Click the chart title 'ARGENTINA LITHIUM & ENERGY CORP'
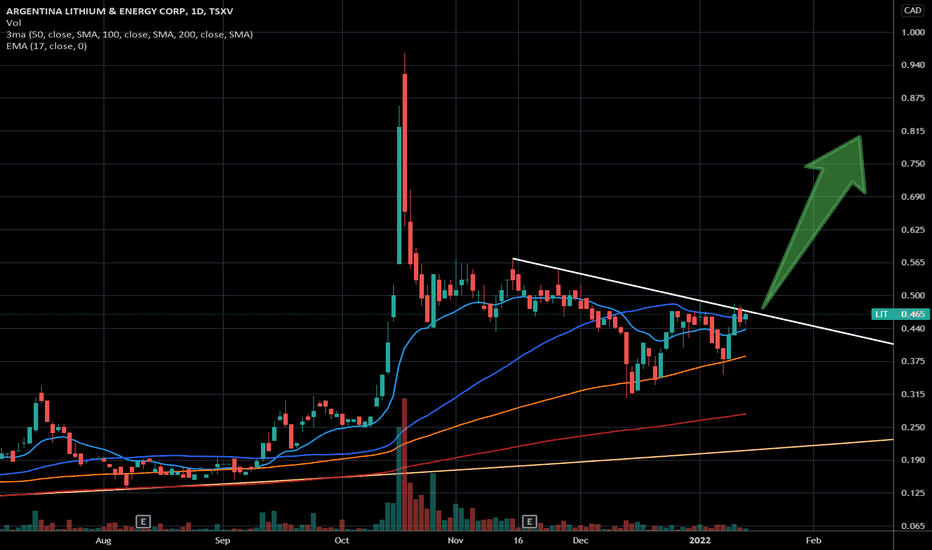The height and width of the screenshot is (550, 932). click(95, 11)
